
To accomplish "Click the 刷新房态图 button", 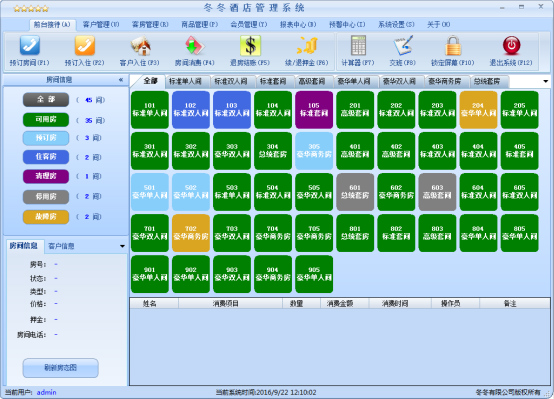I will tap(60, 368).
